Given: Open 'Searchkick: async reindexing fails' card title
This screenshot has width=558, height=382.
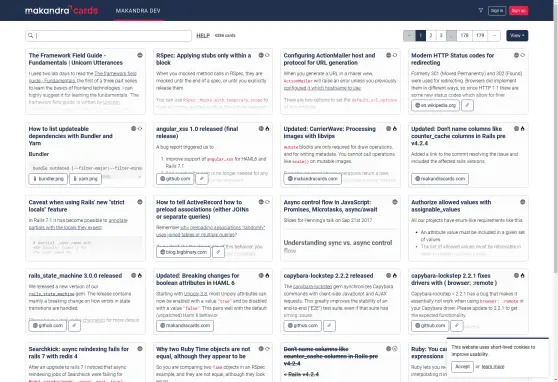Looking at the screenshot, I should (79, 352).
